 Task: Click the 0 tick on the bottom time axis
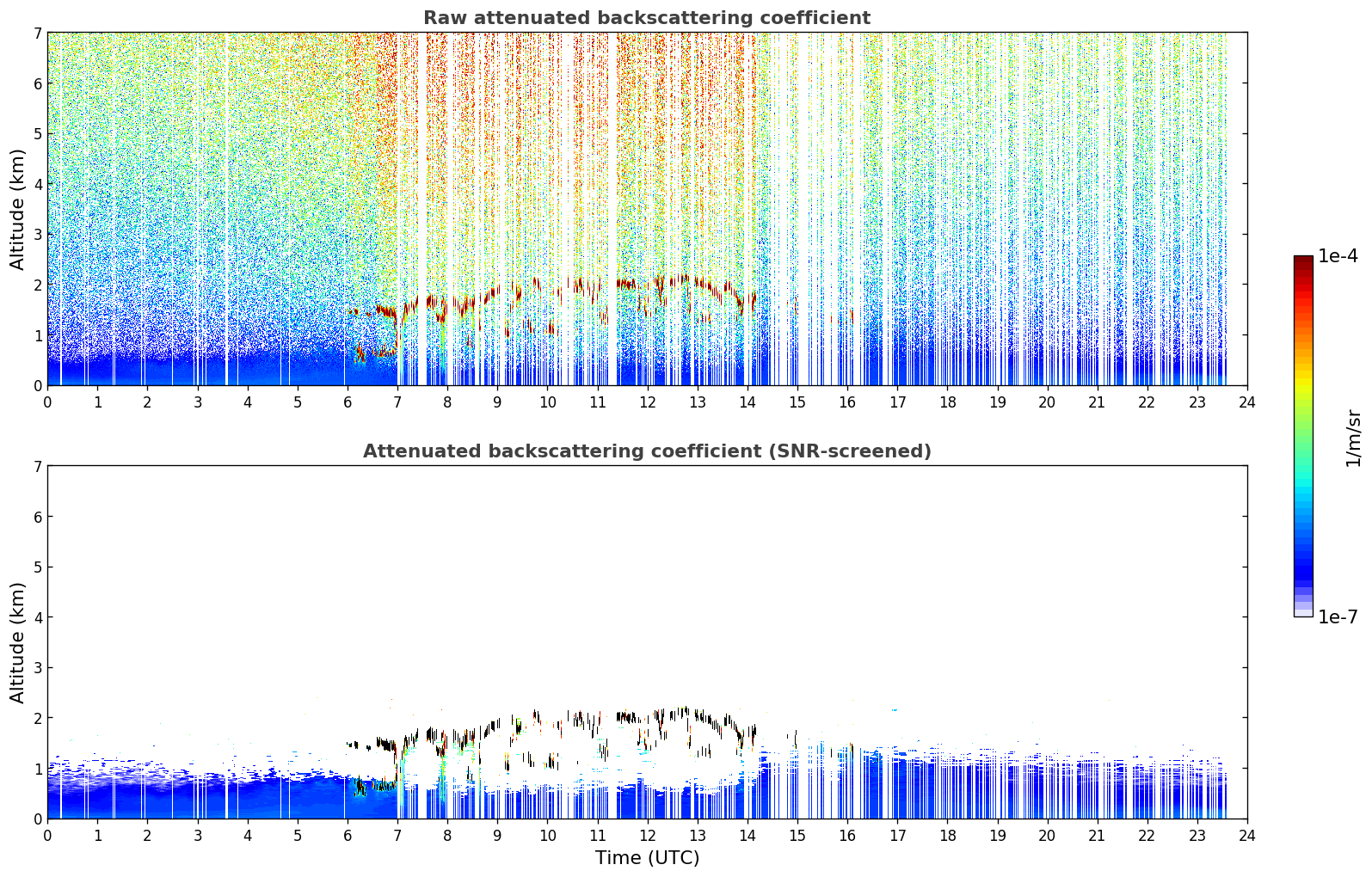47,835
